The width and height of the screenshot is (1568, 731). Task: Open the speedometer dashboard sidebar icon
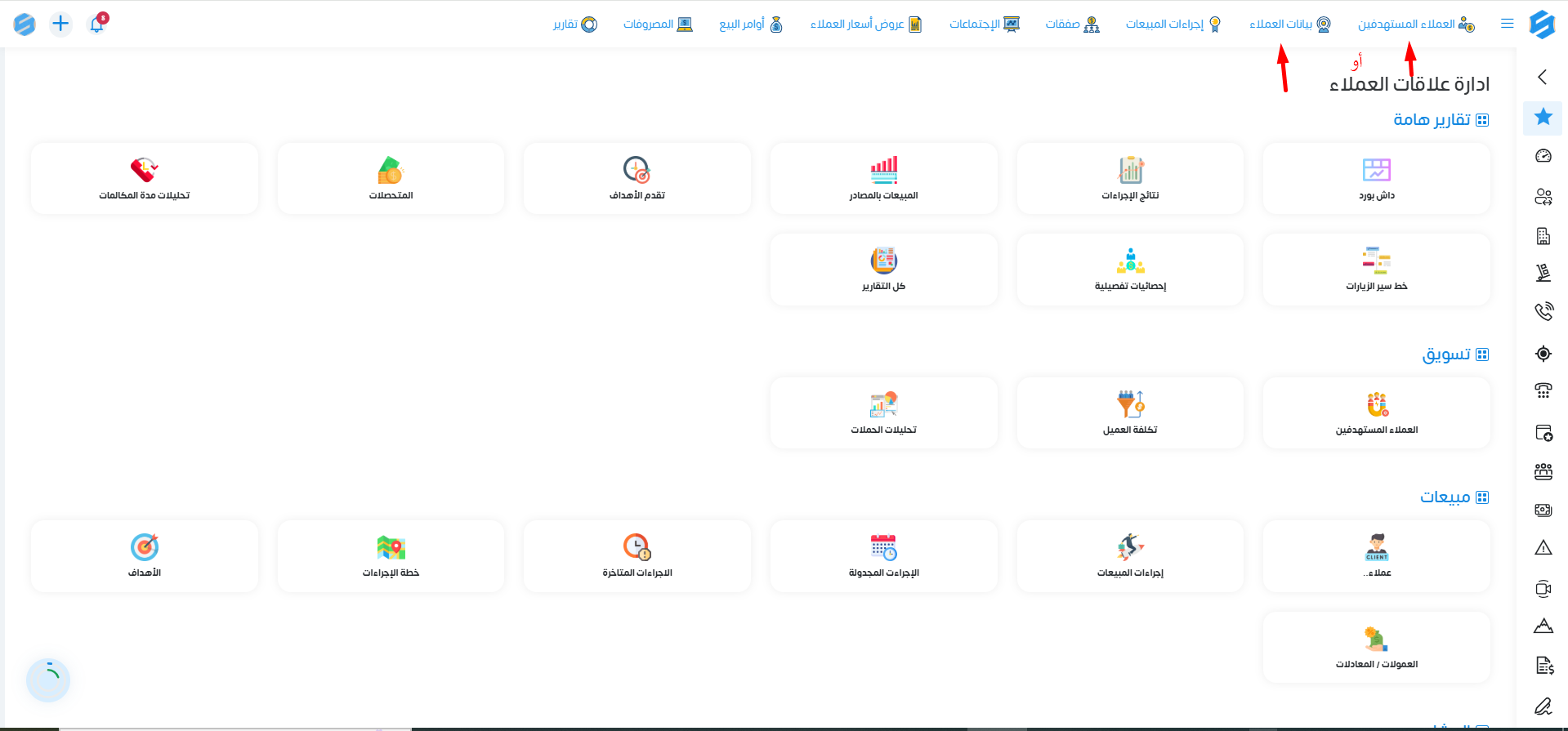coord(1543,156)
